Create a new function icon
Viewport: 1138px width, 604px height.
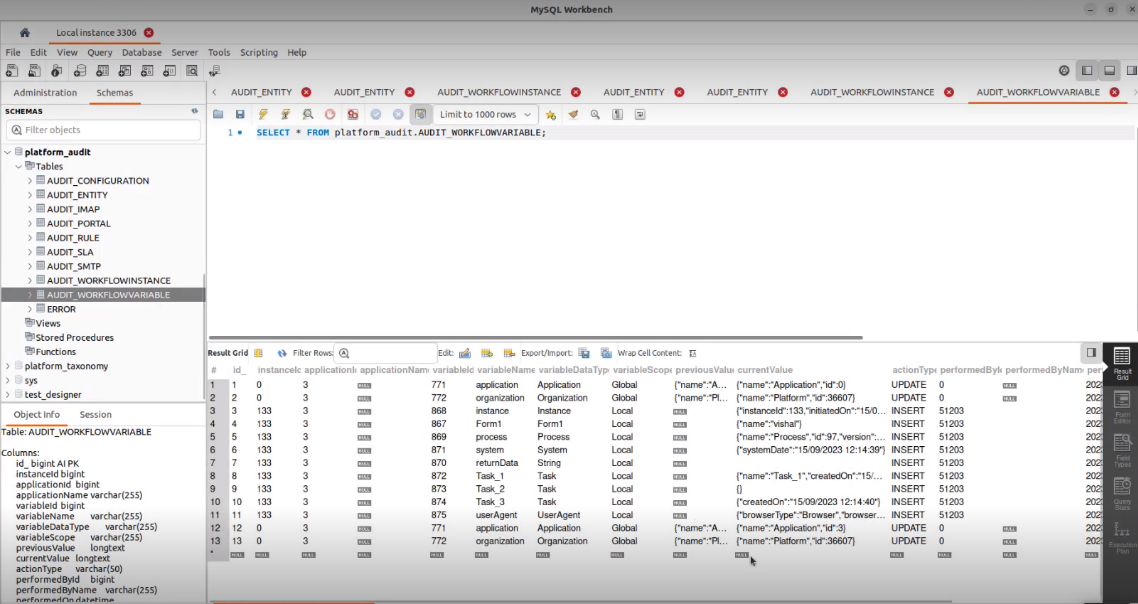169,71
